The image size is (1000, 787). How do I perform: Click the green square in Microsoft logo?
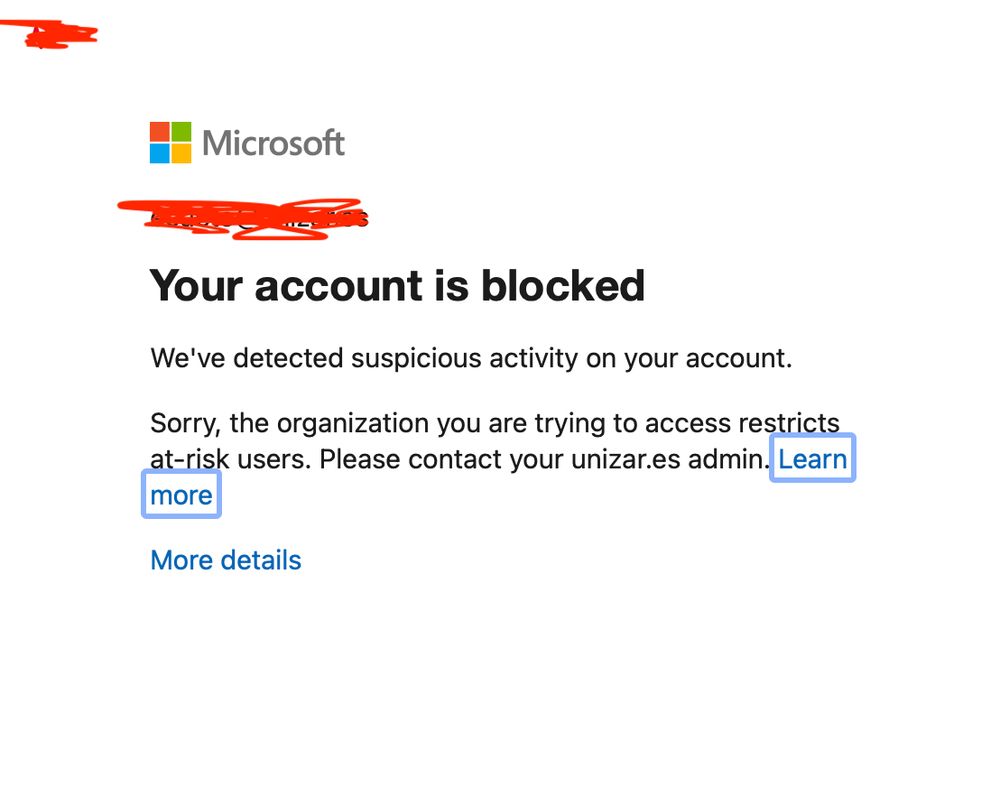181,132
